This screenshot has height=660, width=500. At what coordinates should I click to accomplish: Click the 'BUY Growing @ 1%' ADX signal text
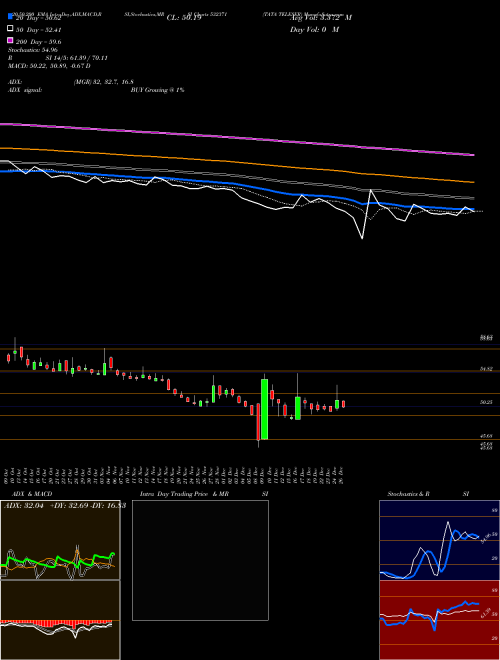click(x=157, y=90)
